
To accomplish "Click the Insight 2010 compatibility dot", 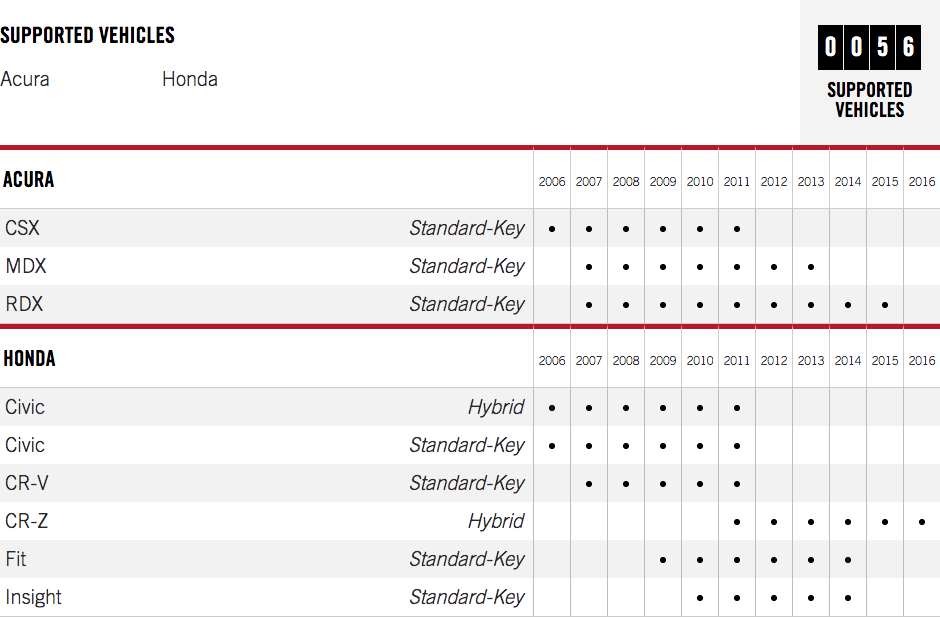I will click(x=700, y=598).
